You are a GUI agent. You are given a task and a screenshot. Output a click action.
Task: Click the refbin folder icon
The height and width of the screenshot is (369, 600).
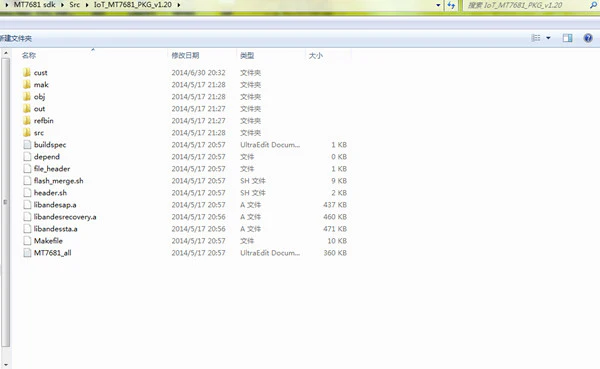coord(27,121)
